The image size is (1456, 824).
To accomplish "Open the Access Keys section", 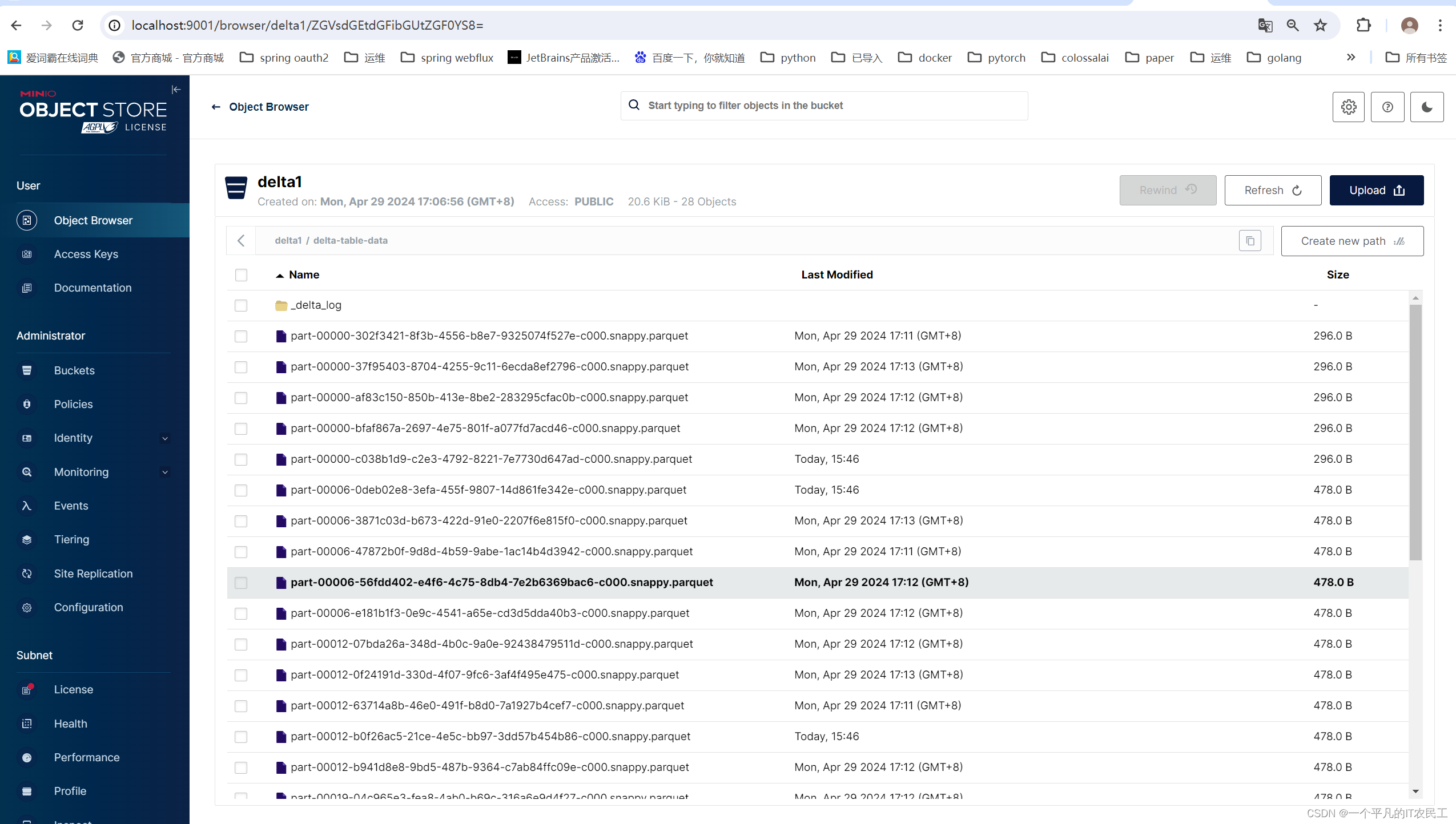I will click(x=86, y=253).
